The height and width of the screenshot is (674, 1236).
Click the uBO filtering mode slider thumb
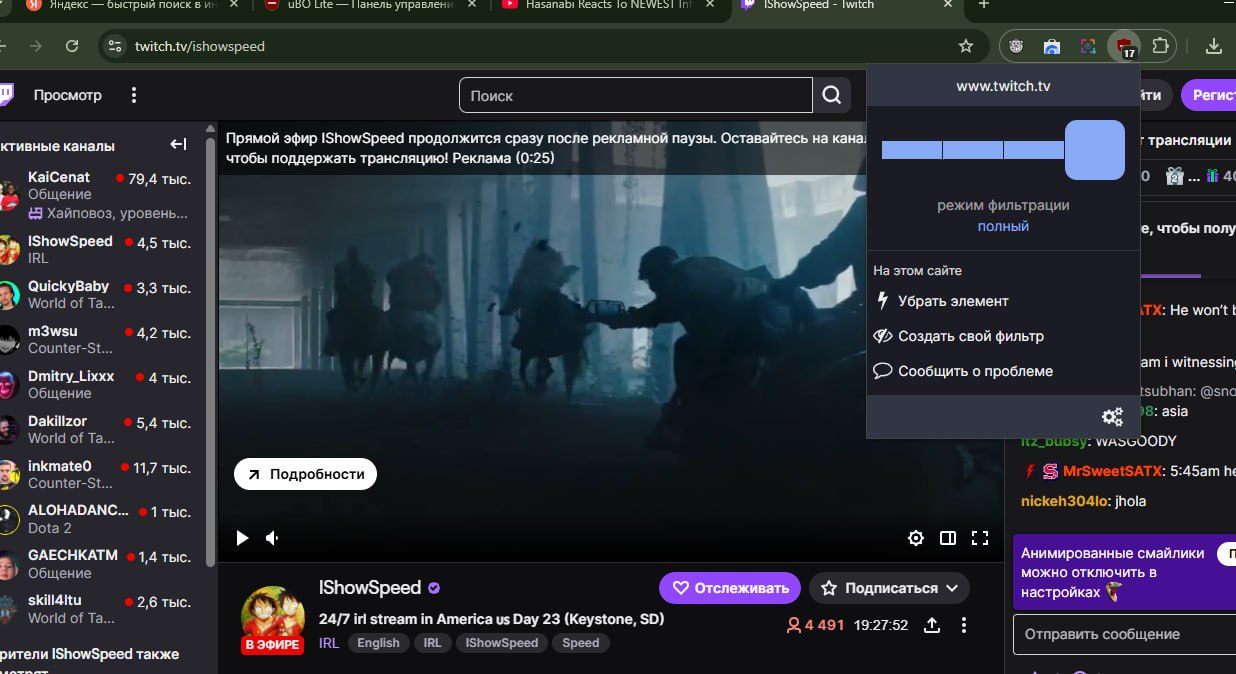(1095, 150)
